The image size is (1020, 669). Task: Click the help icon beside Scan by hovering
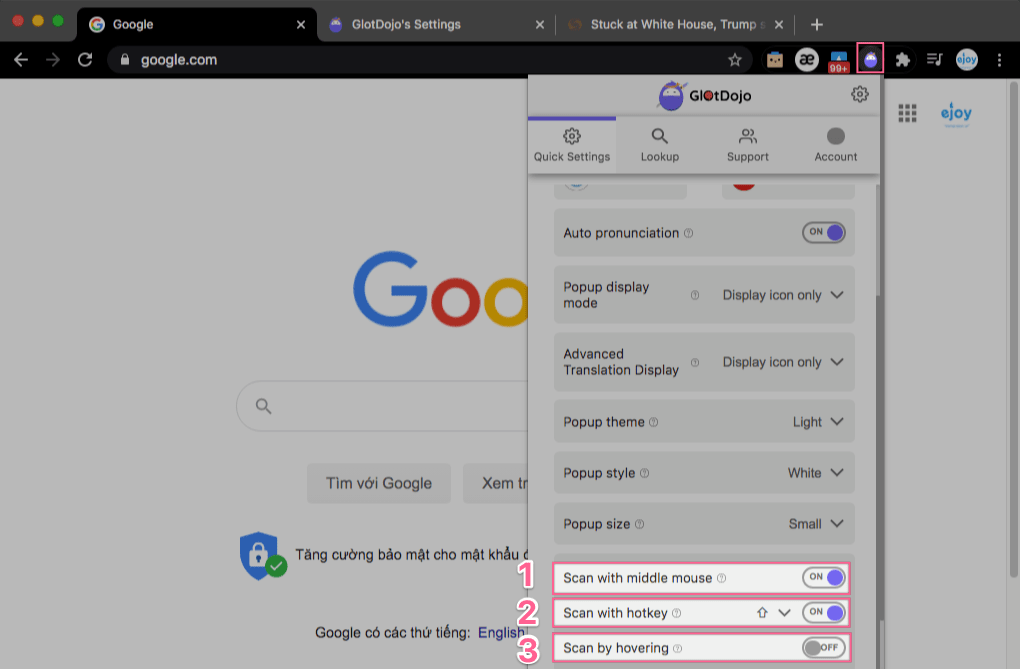click(678, 648)
